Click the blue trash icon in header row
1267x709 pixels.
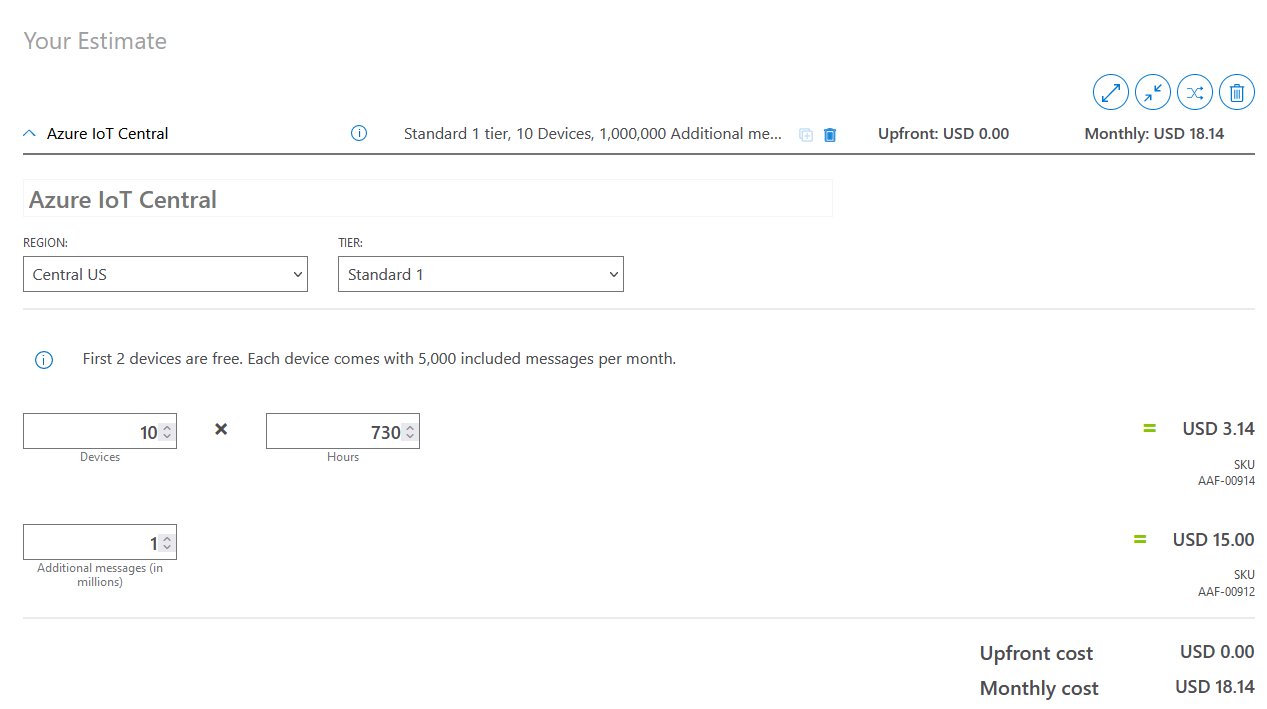tap(830, 134)
